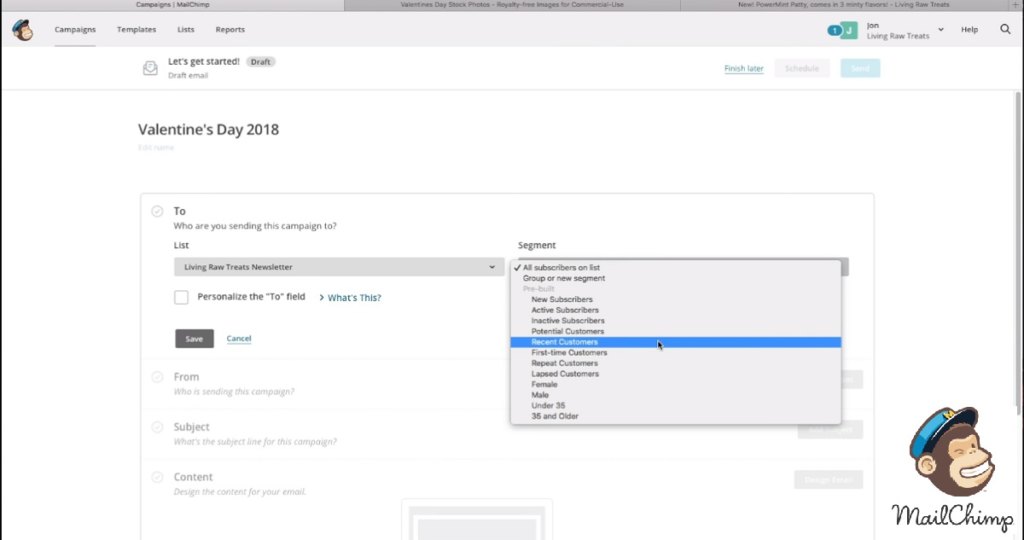This screenshot has height=540, width=1024.
Task: Click the email content preview thumbnail
Action: pos(477,520)
